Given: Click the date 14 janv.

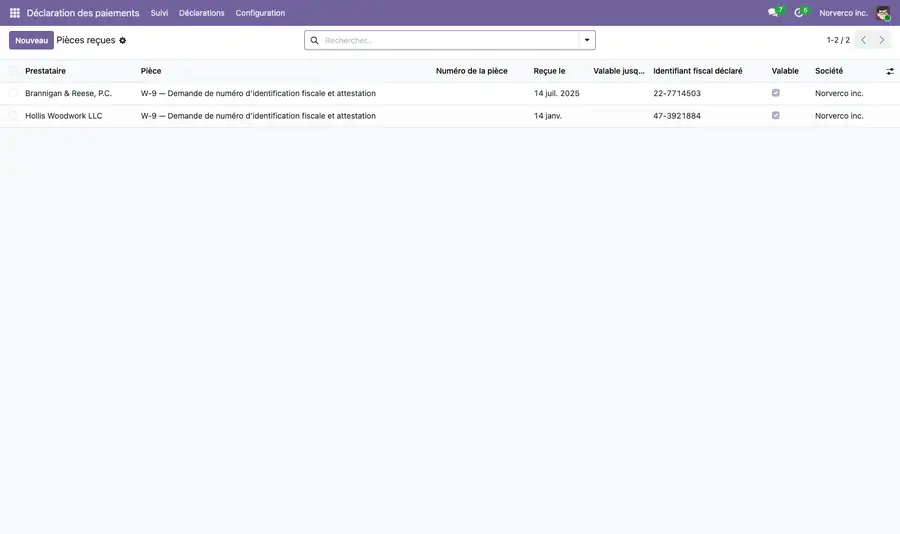Looking at the screenshot, I should 548,115.
